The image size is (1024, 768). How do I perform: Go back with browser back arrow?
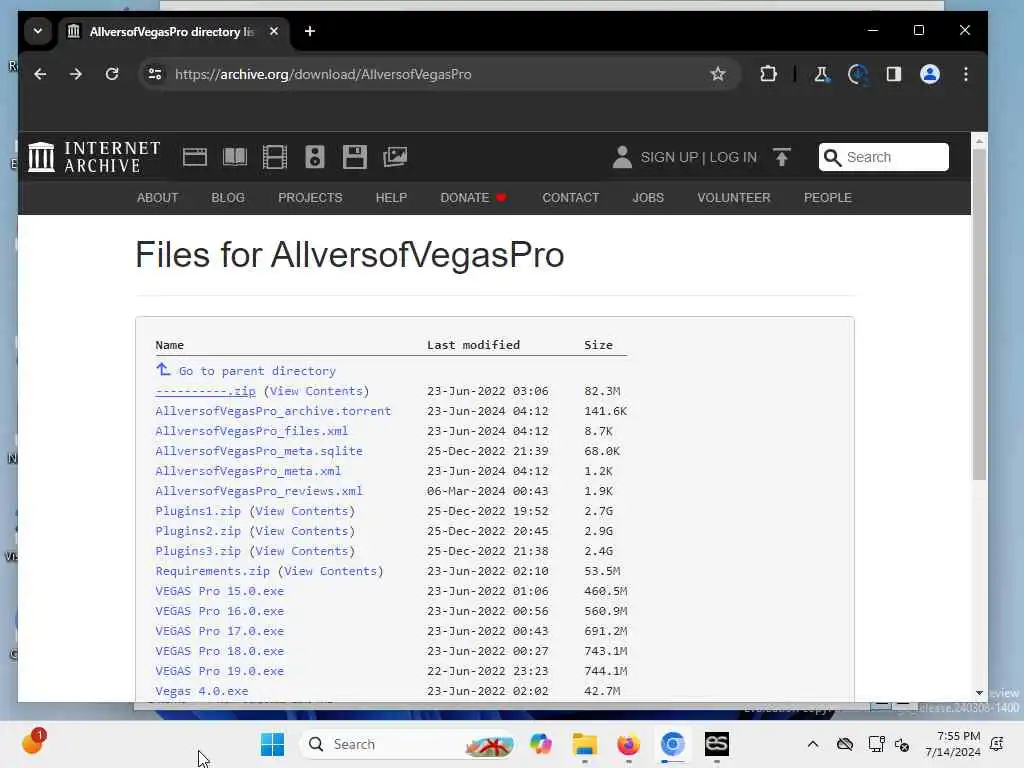click(40, 74)
